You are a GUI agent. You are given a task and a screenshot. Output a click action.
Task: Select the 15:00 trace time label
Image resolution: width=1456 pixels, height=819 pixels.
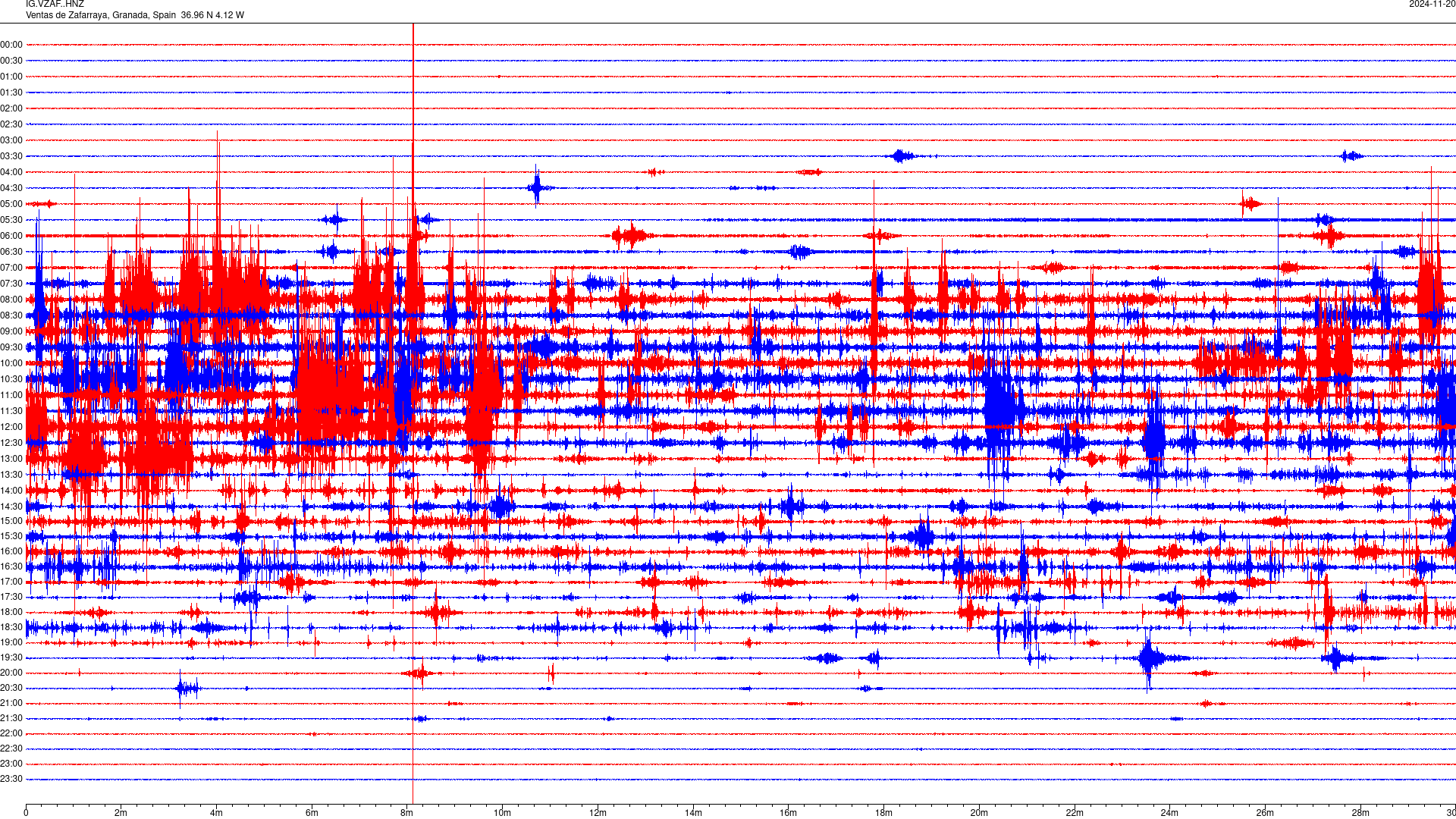point(11,521)
